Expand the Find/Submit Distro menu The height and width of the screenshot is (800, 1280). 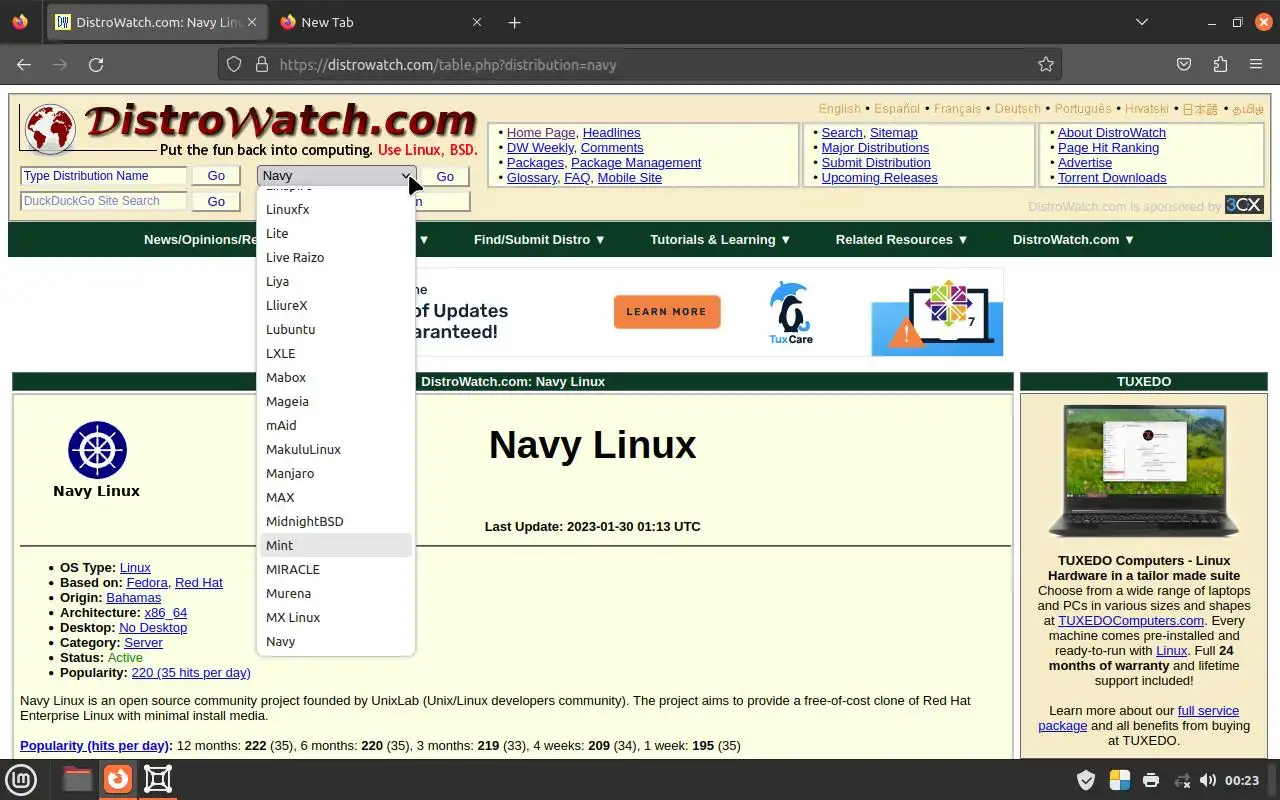click(x=540, y=240)
